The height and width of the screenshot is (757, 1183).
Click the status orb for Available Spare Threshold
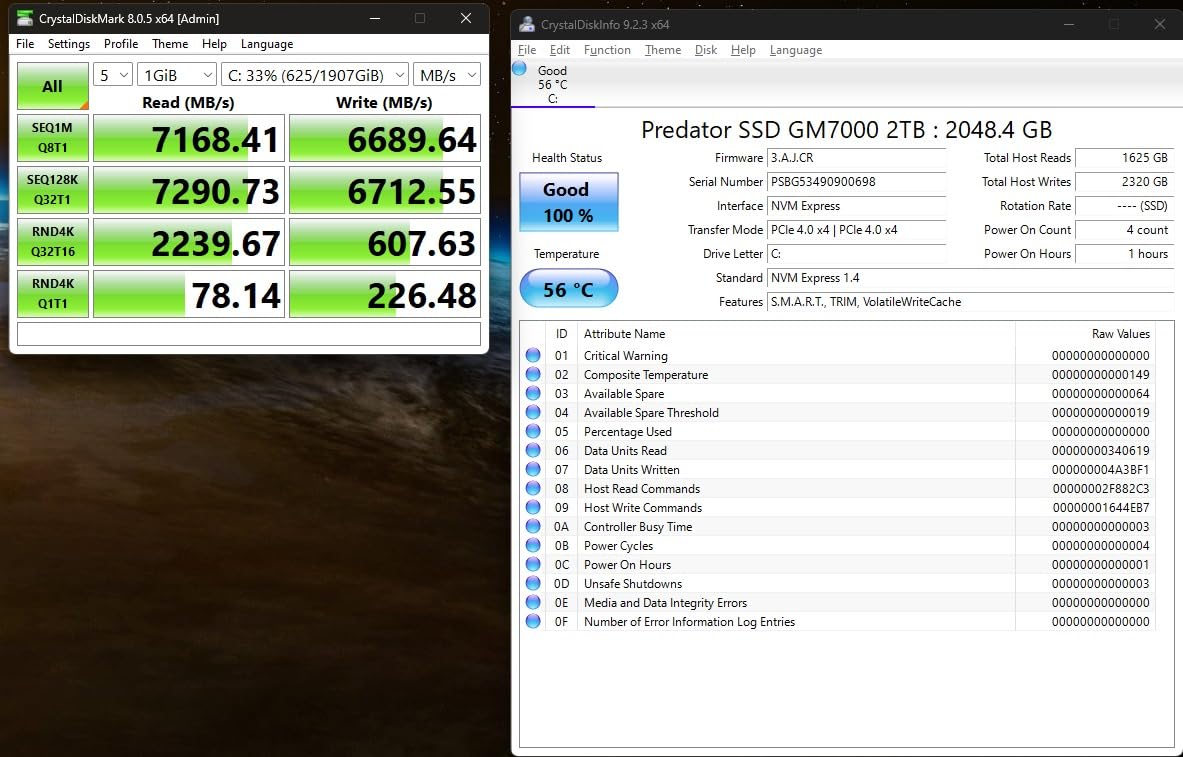(x=533, y=412)
